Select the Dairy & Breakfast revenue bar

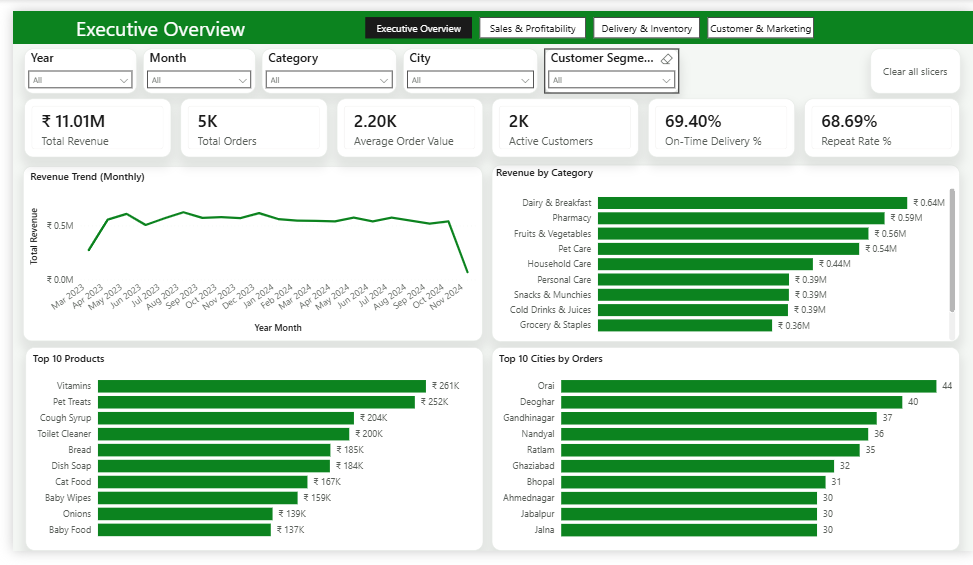click(752, 203)
